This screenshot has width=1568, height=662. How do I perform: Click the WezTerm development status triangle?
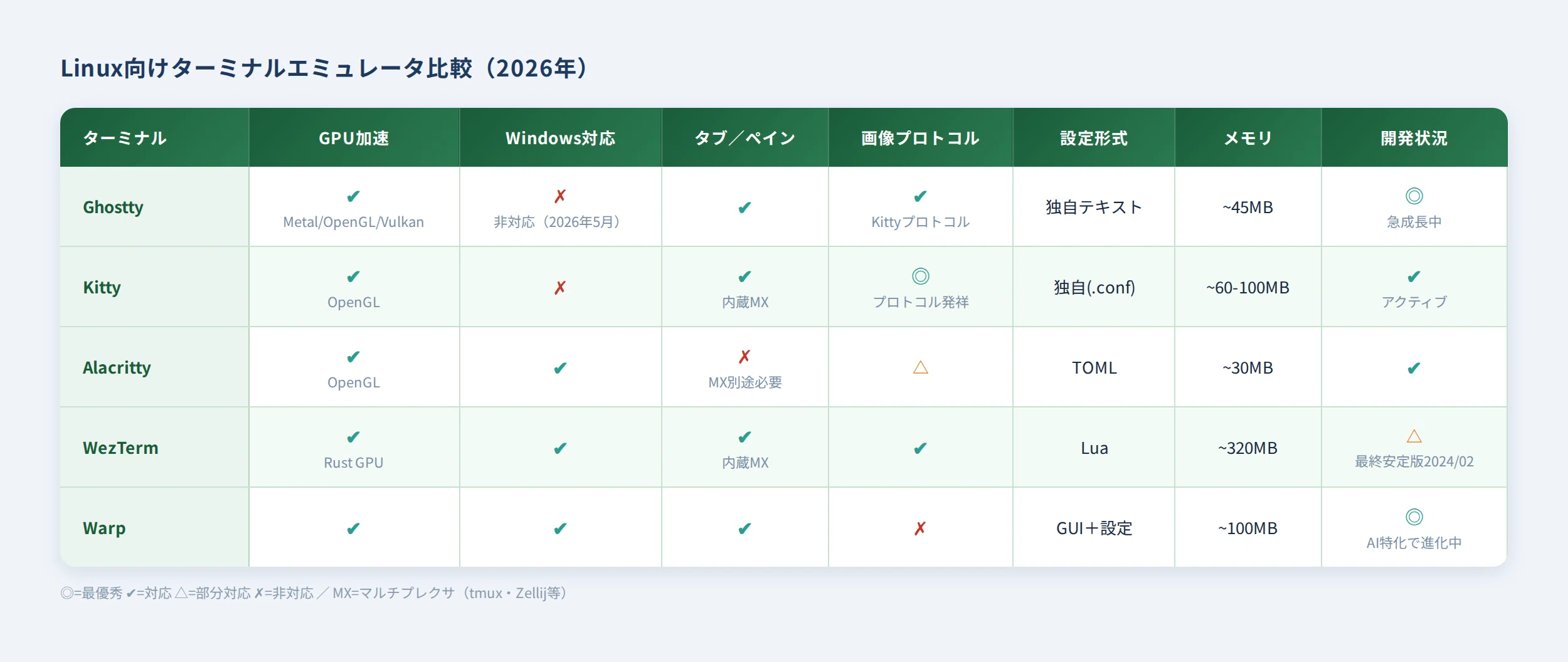click(x=1414, y=436)
